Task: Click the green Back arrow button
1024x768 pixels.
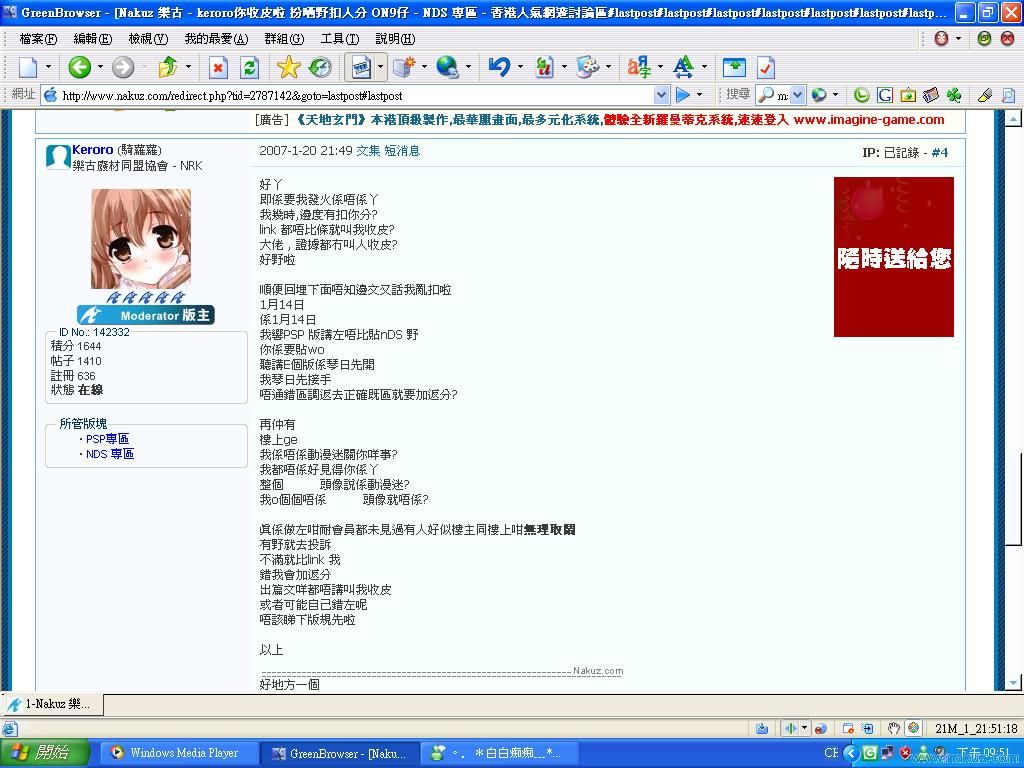Action: coord(79,67)
